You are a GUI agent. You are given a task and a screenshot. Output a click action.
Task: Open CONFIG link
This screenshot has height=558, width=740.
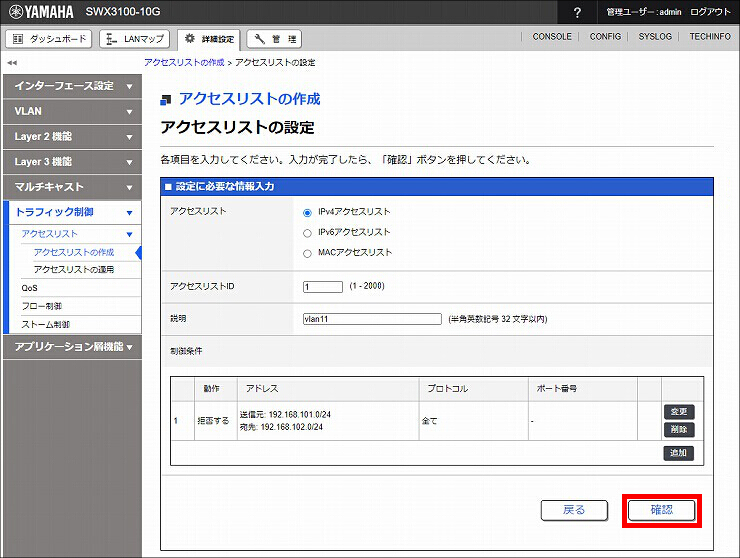click(605, 36)
